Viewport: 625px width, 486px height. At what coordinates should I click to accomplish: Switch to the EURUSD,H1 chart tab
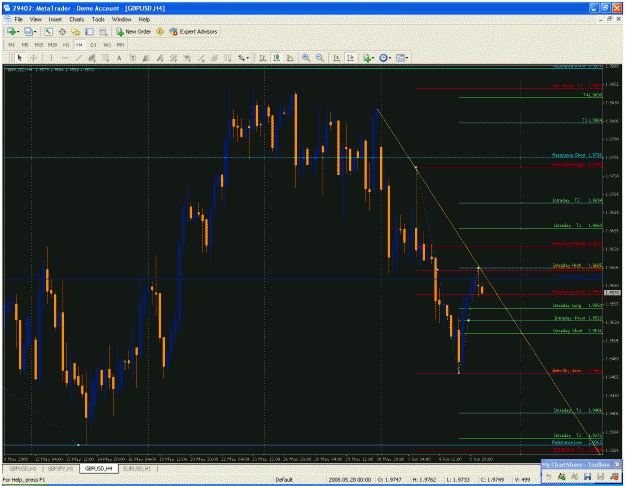pyautogui.click(x=138, y=468)
